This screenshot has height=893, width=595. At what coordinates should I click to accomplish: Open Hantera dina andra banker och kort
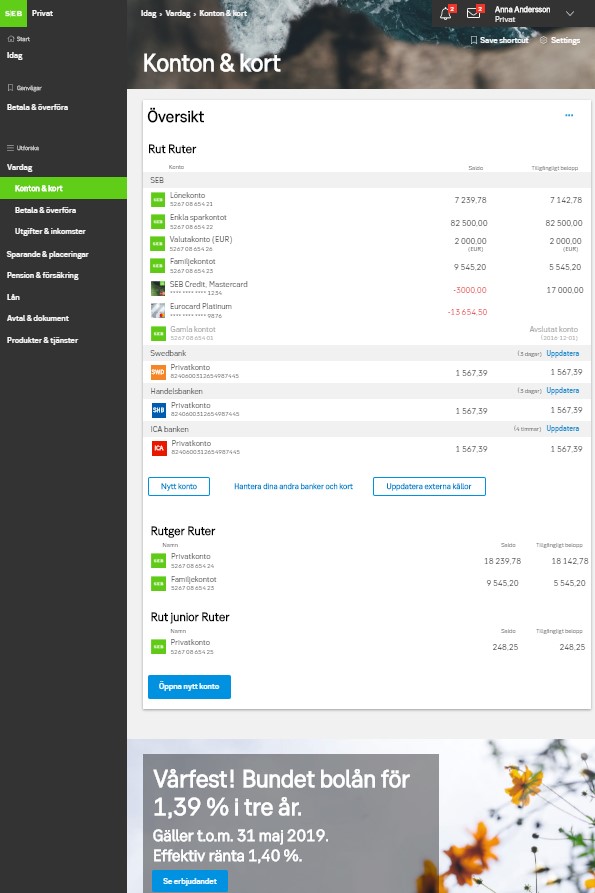pyautogui.click(x=293, y=486)
